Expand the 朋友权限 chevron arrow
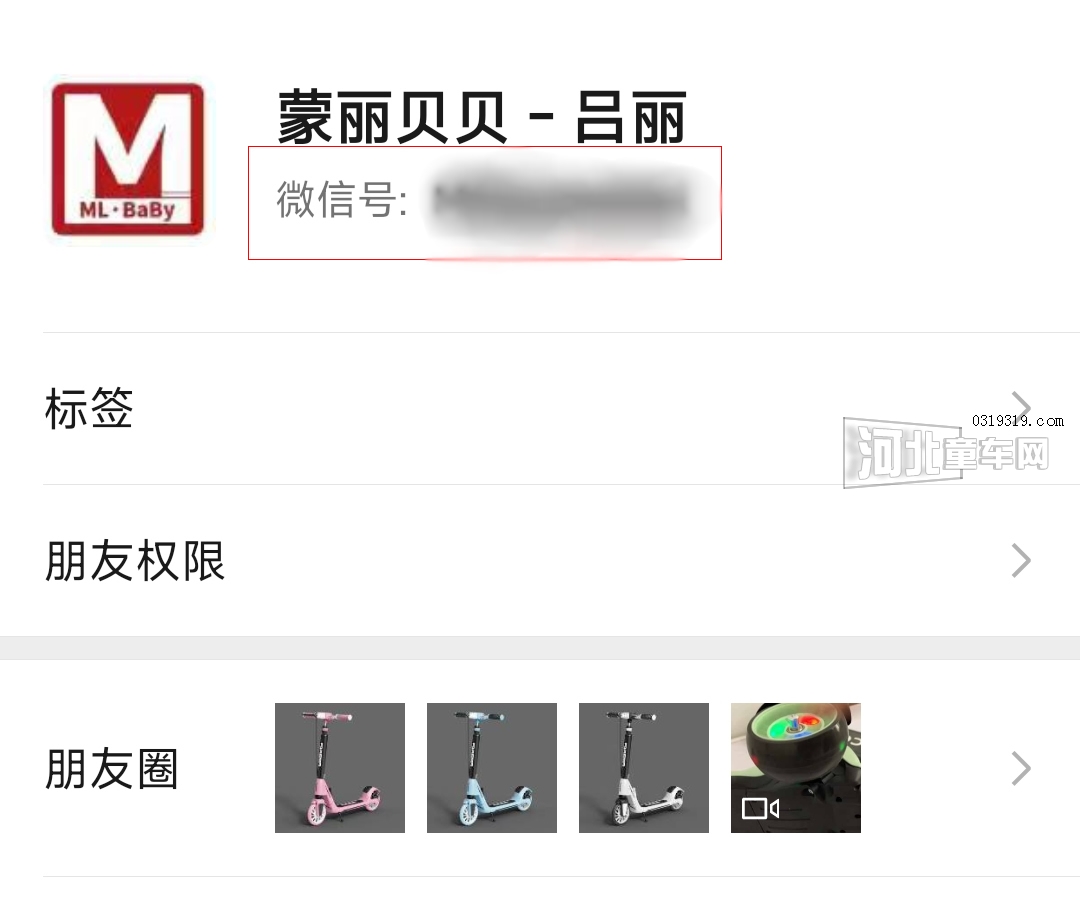Image resolution: width=1080 pixels, height=907 pixels. coord(1021,561)
